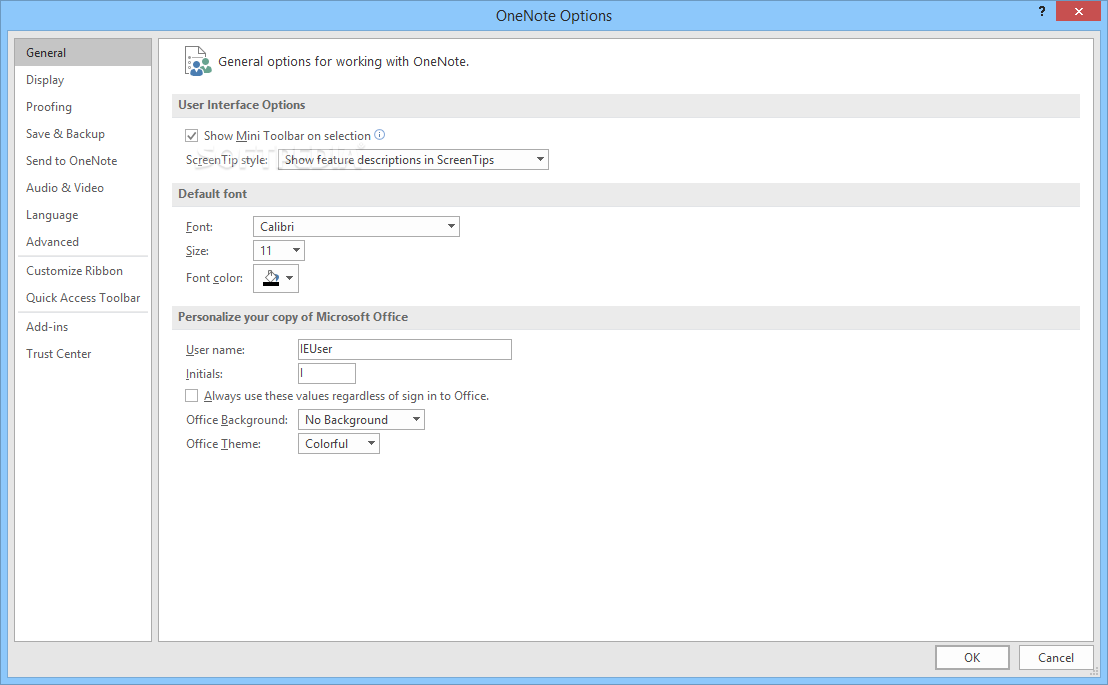This screenshot has width=1108, height=685.
Task: Click the Initials input field
Action: (x=326, y=373)
